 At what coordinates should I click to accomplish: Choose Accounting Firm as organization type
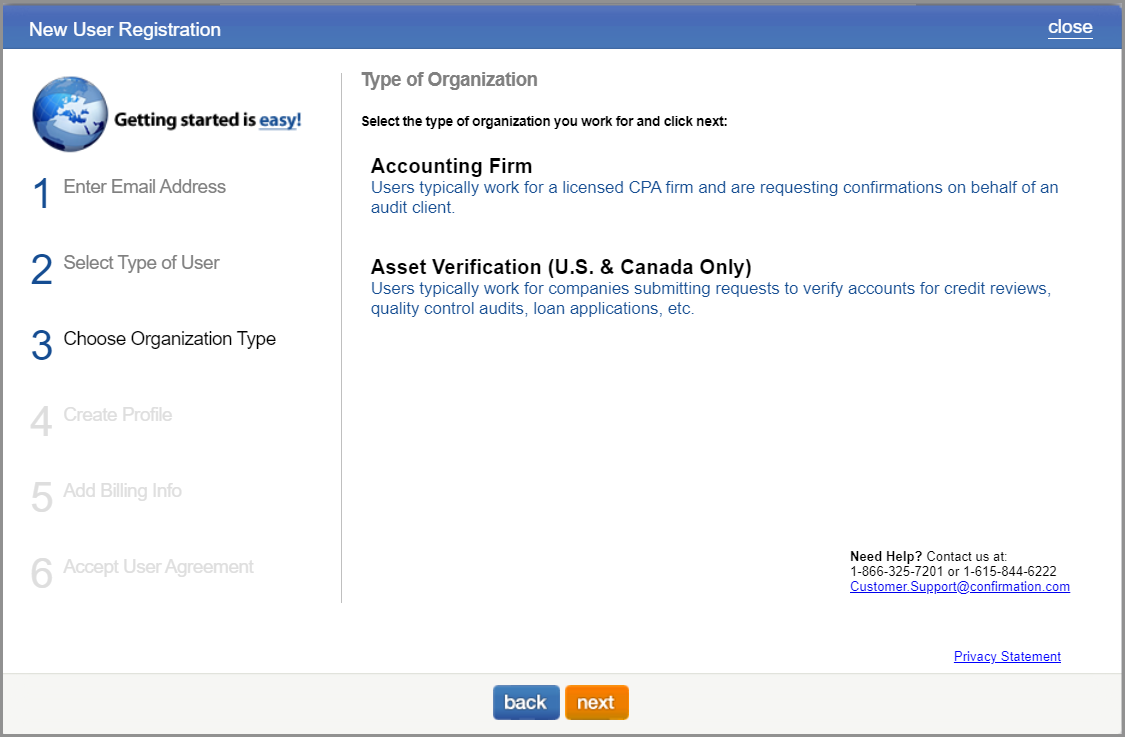coord(451,166)
